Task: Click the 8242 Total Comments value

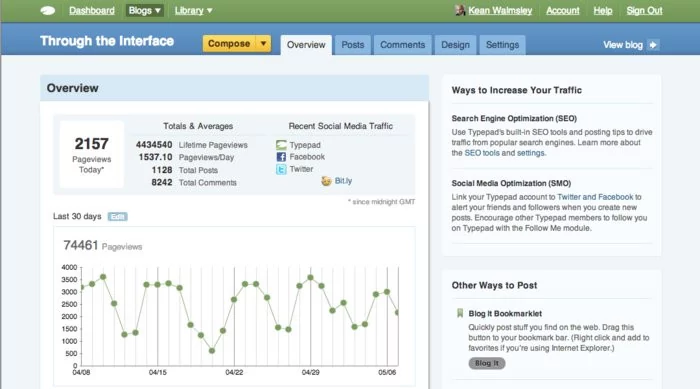Action: 162,182
